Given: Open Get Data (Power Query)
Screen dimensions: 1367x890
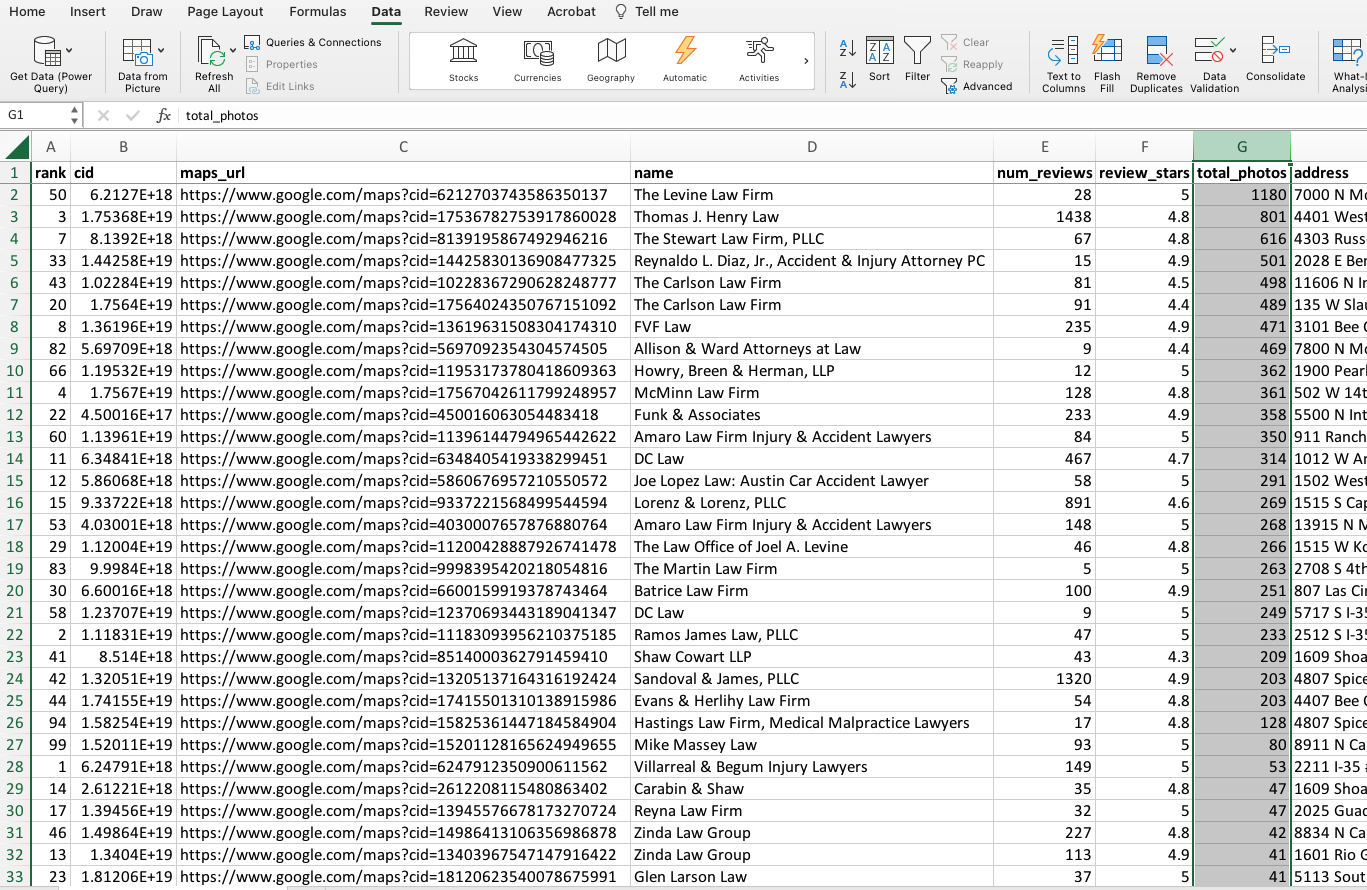Looking at the screenshot, I should (x=50, y=63).
